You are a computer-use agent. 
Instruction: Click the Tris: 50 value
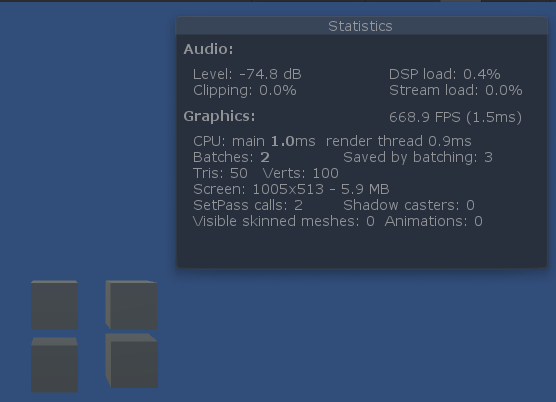[x=220, y=173]
